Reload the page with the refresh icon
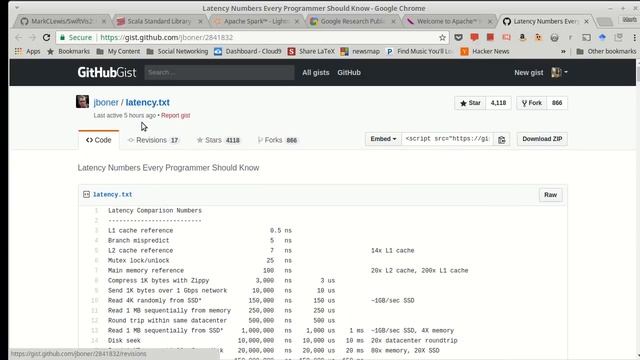 click(47, 38)
